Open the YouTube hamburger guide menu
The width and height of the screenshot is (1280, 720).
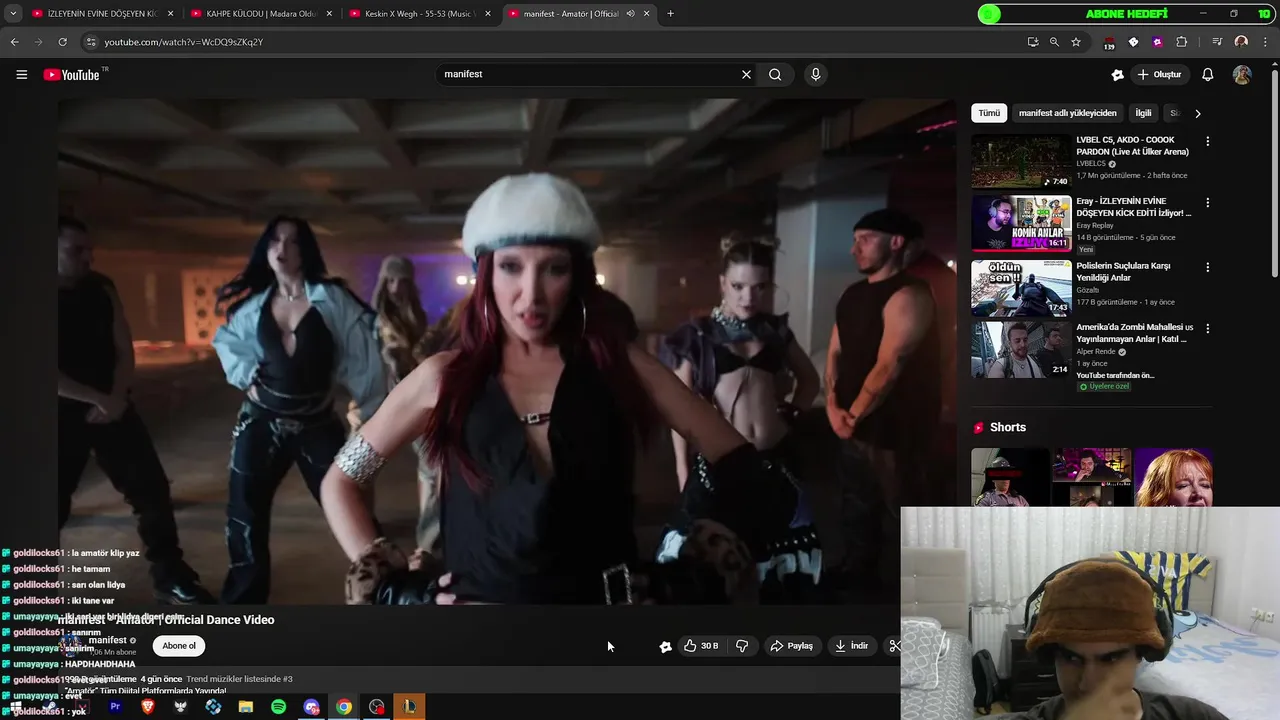point(21,75)
